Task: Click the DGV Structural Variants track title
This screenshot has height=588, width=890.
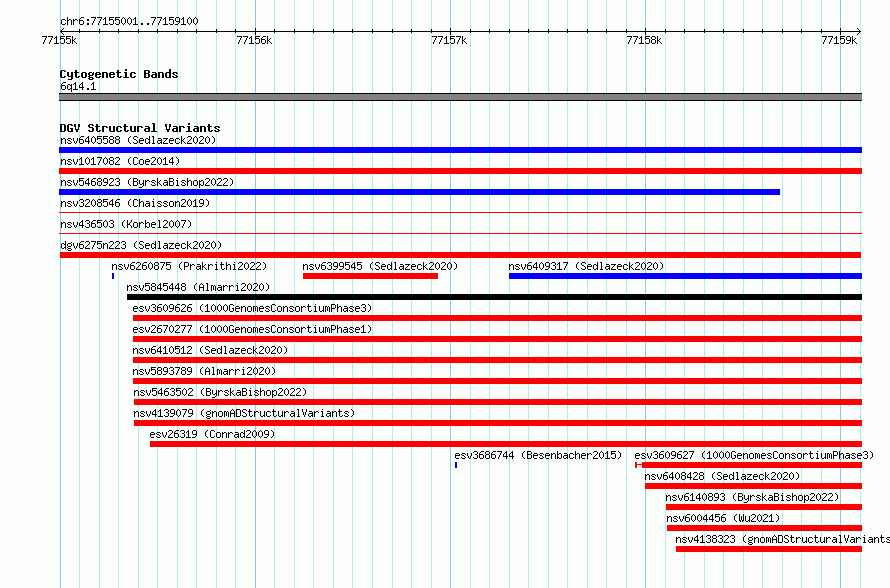Action: (x=140, y=128)
